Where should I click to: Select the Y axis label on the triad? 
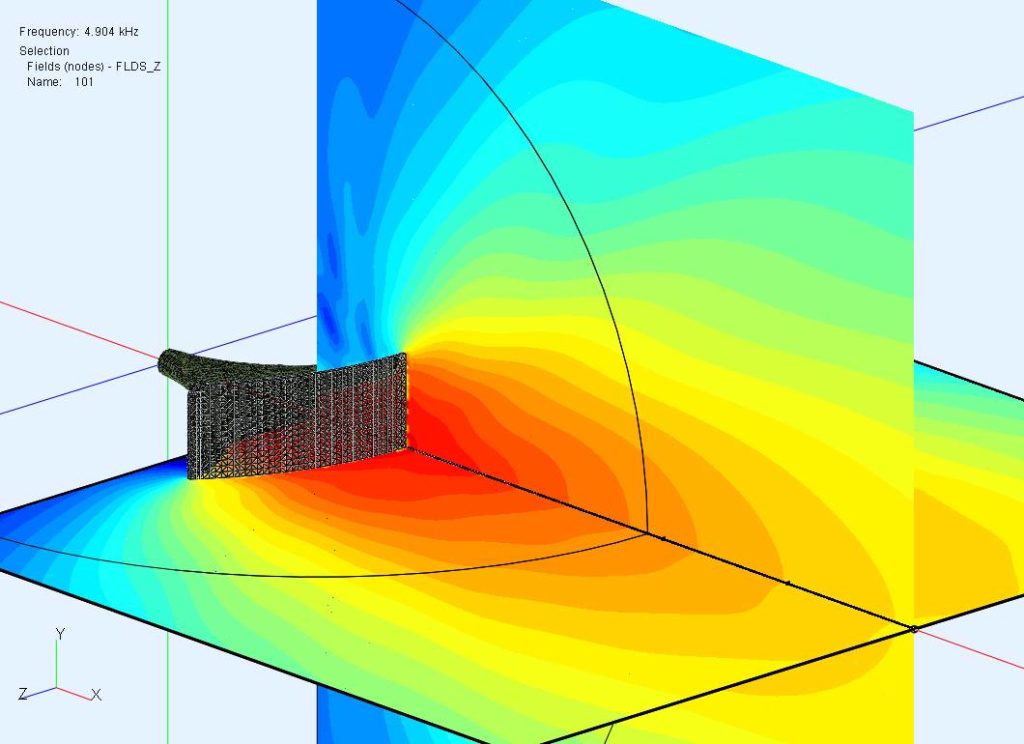point(60,632)
